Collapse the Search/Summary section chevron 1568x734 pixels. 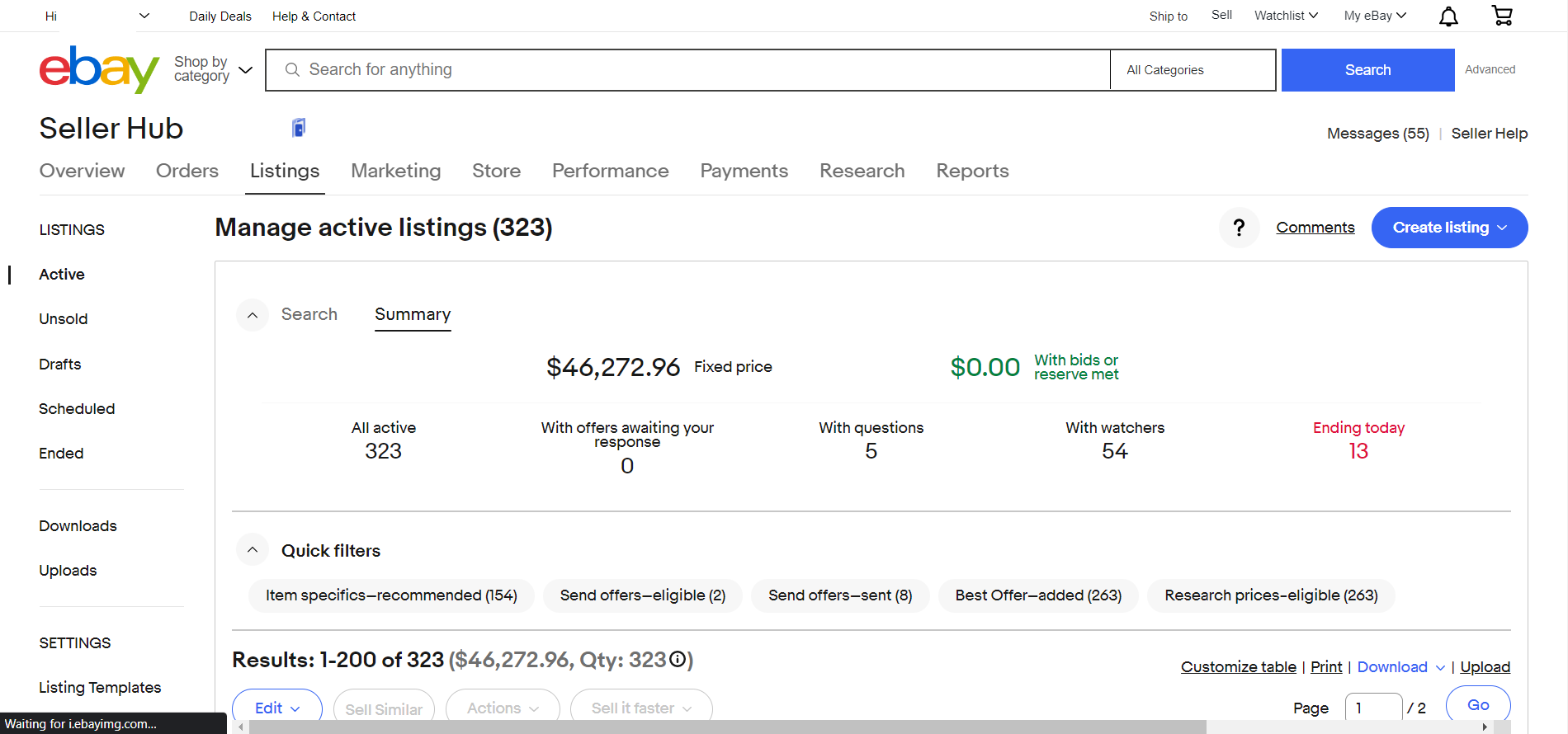click(253, 315)
